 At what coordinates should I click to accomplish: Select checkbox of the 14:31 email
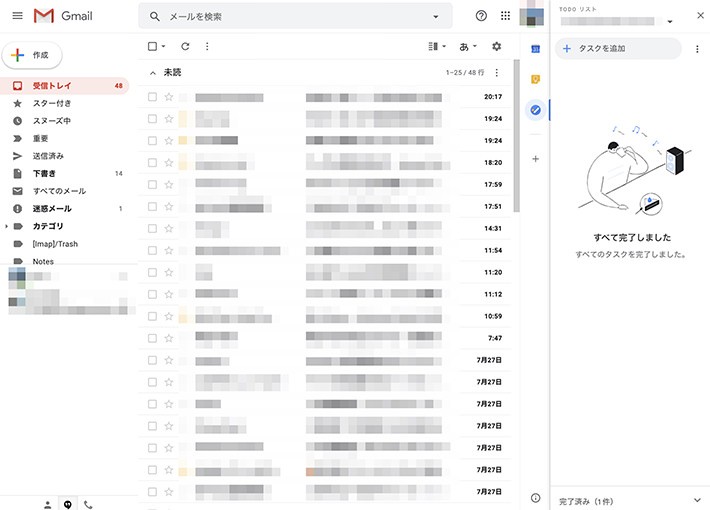point(153,228)
